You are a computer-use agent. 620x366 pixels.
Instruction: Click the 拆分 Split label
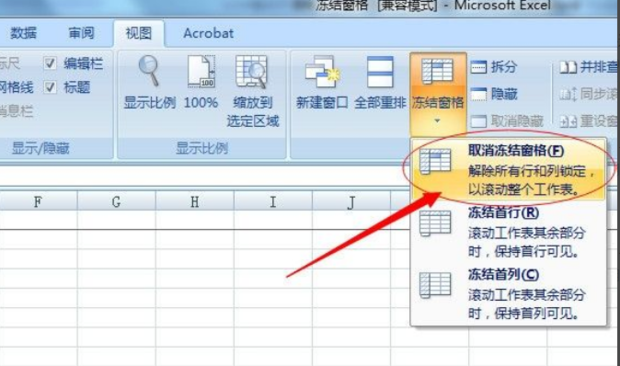click(x=504, y=67)
